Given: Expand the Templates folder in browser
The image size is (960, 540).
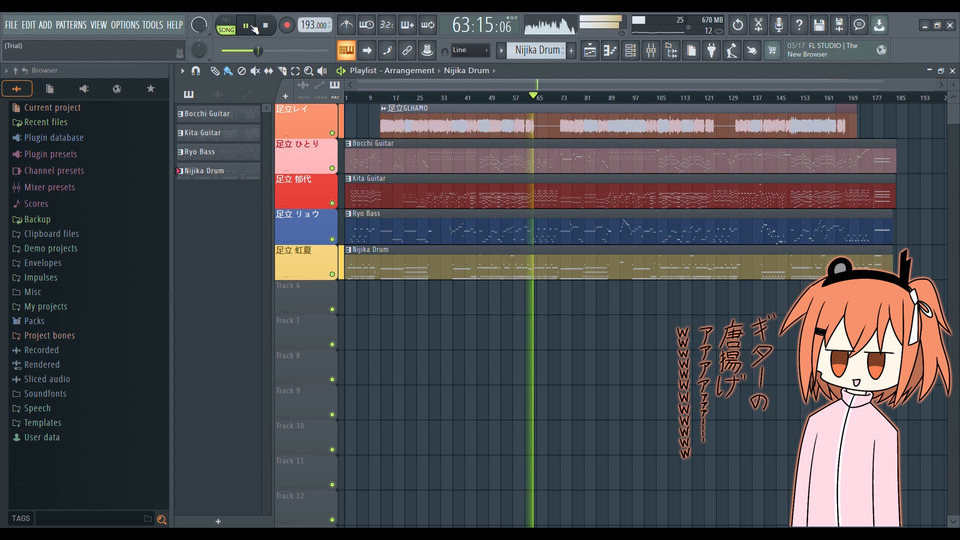Looking at the screenshot, I should 43,423.
